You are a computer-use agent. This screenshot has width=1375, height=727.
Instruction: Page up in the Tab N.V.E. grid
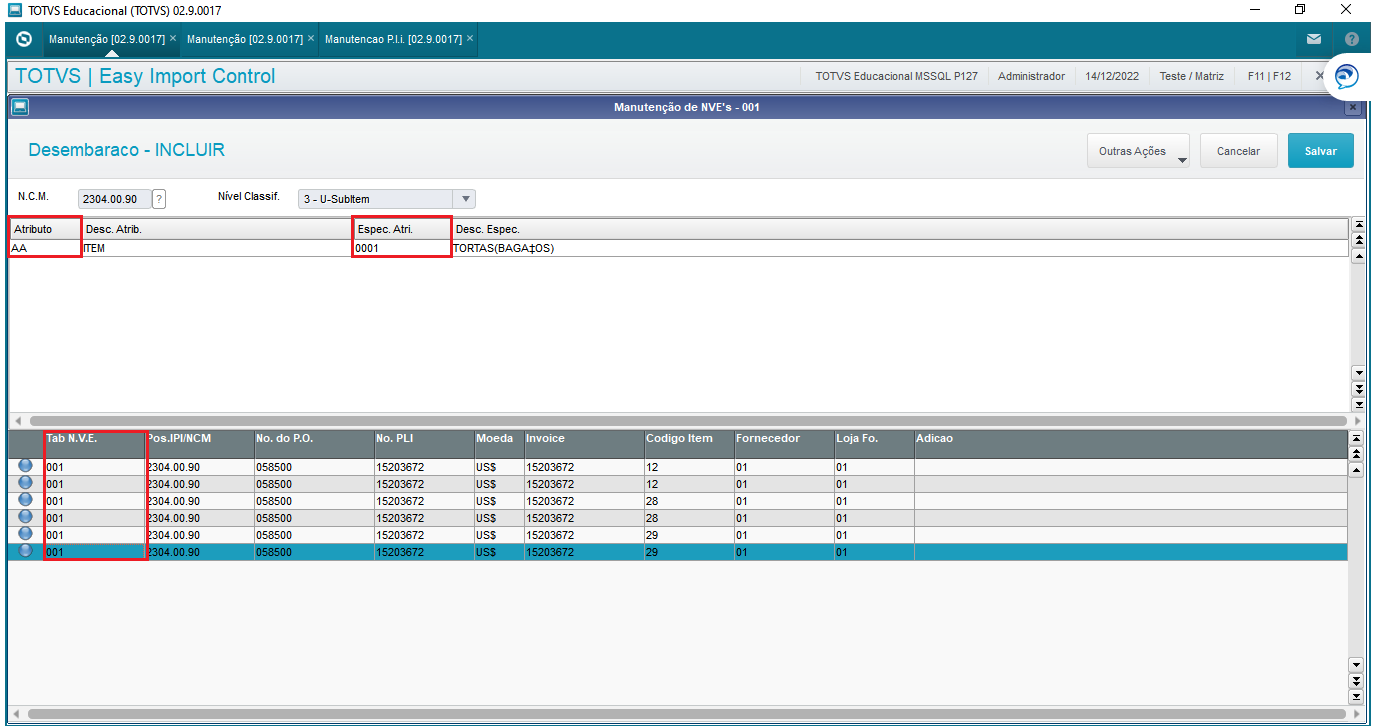tap(1356, 455)
